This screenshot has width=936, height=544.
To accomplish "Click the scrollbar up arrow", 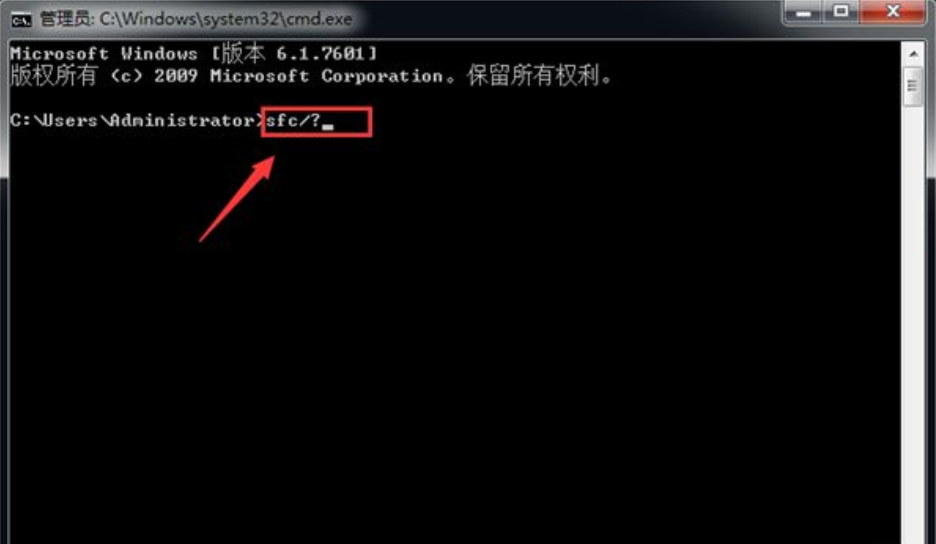I will [913, 54].
